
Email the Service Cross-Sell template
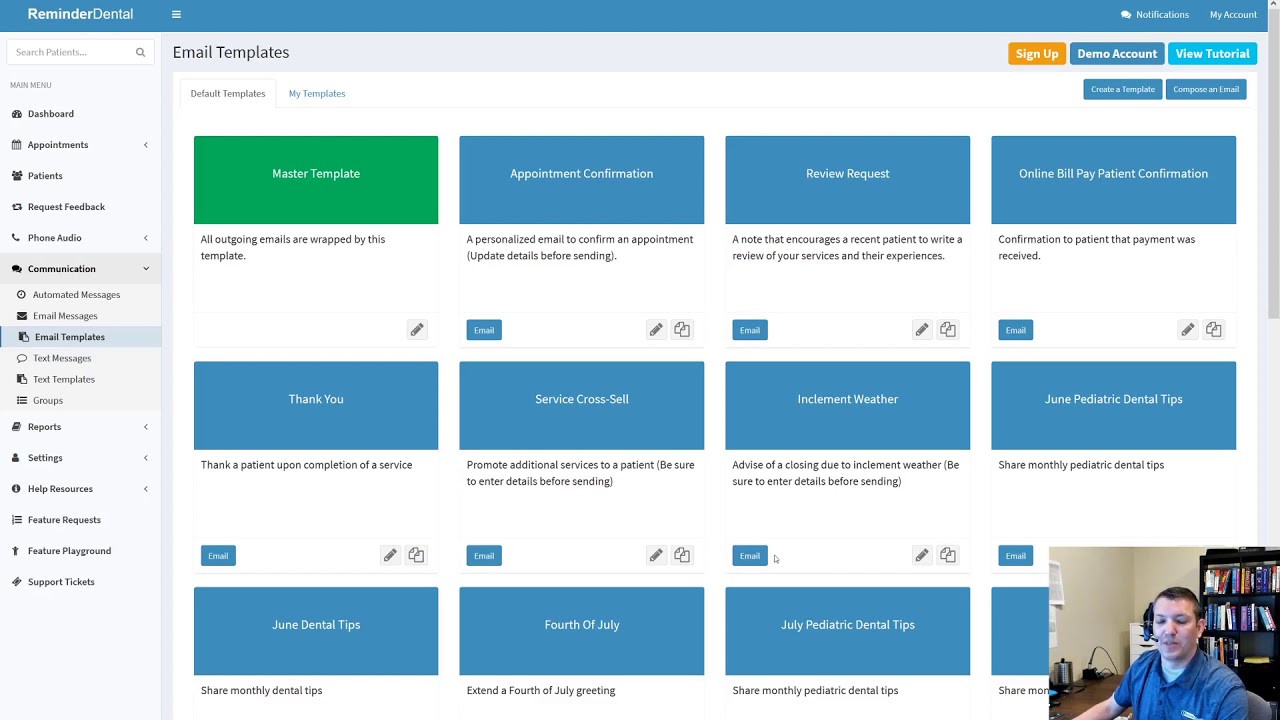(484, 556)
